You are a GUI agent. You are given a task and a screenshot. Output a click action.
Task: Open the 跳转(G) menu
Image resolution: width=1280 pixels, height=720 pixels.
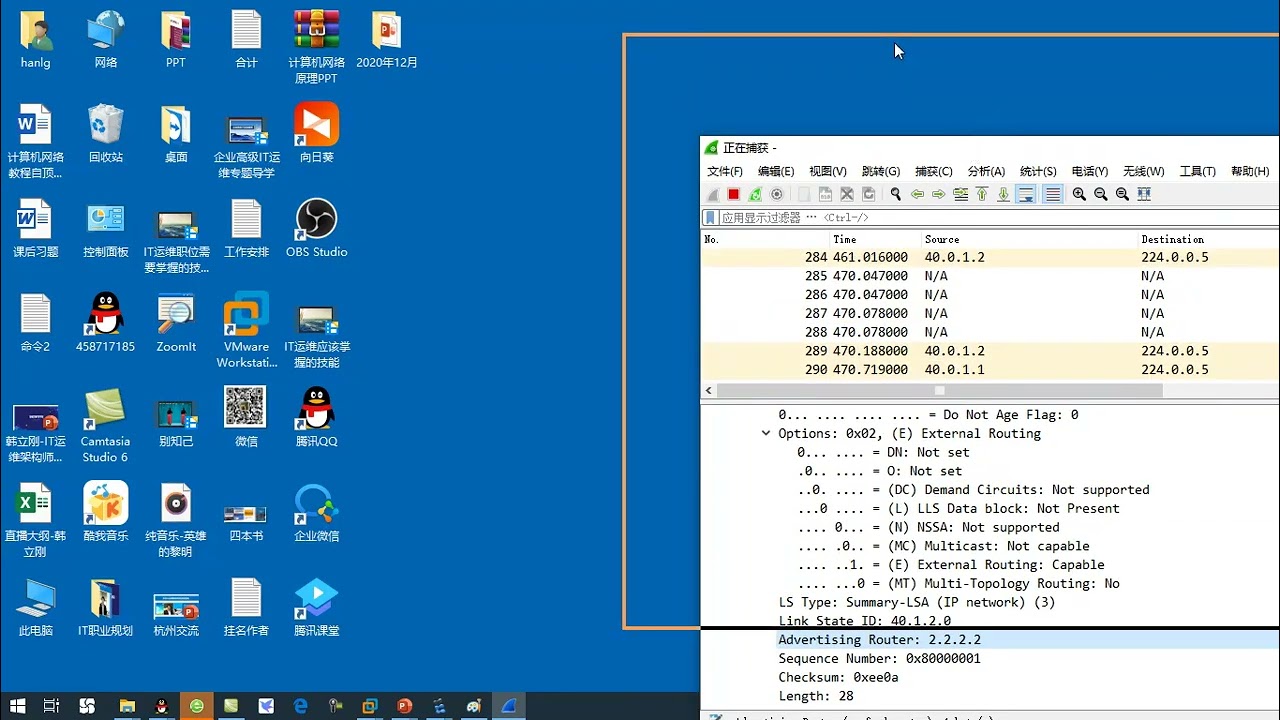881,171
